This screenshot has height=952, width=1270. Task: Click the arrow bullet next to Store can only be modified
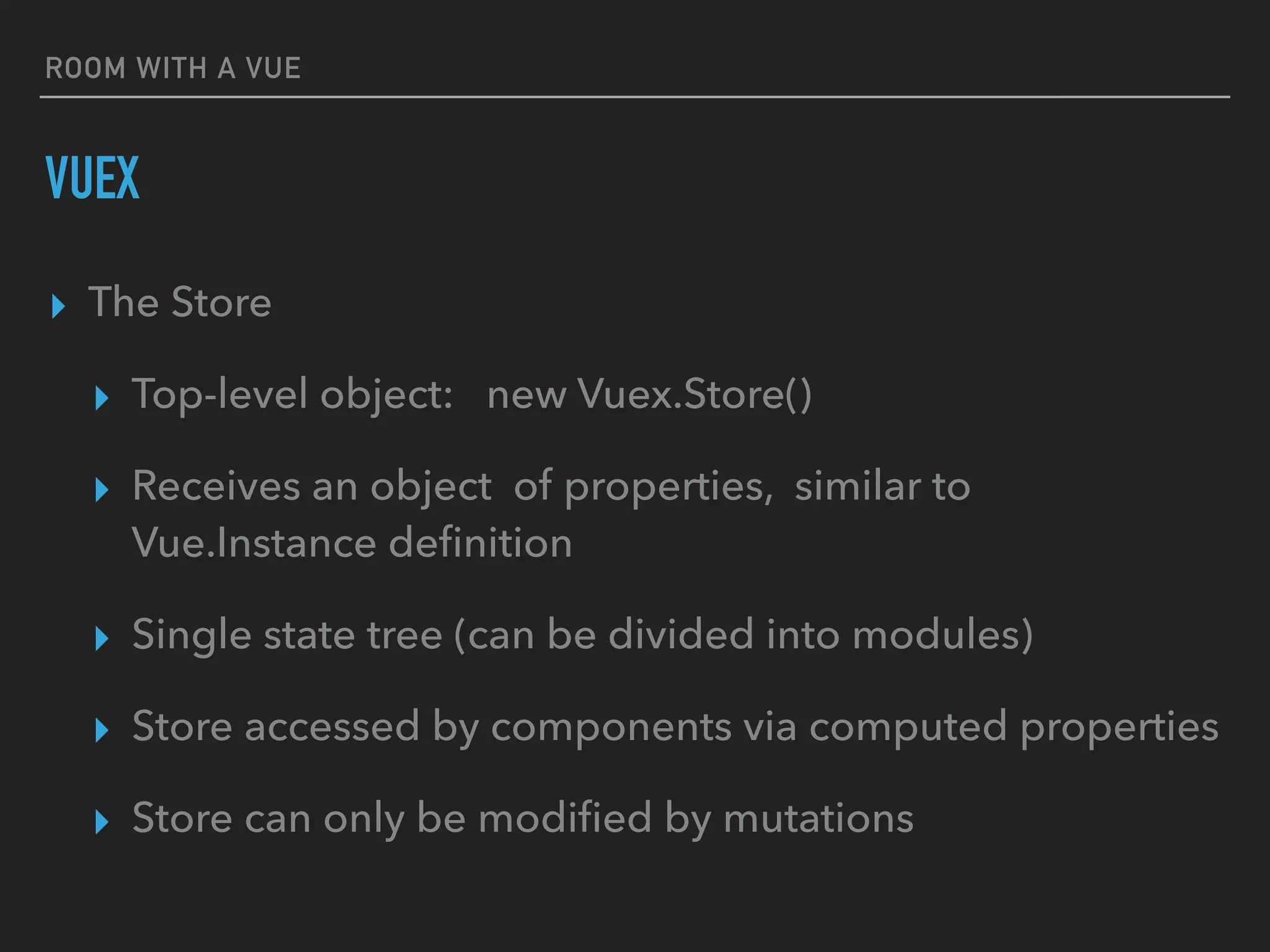pos(102,822)
